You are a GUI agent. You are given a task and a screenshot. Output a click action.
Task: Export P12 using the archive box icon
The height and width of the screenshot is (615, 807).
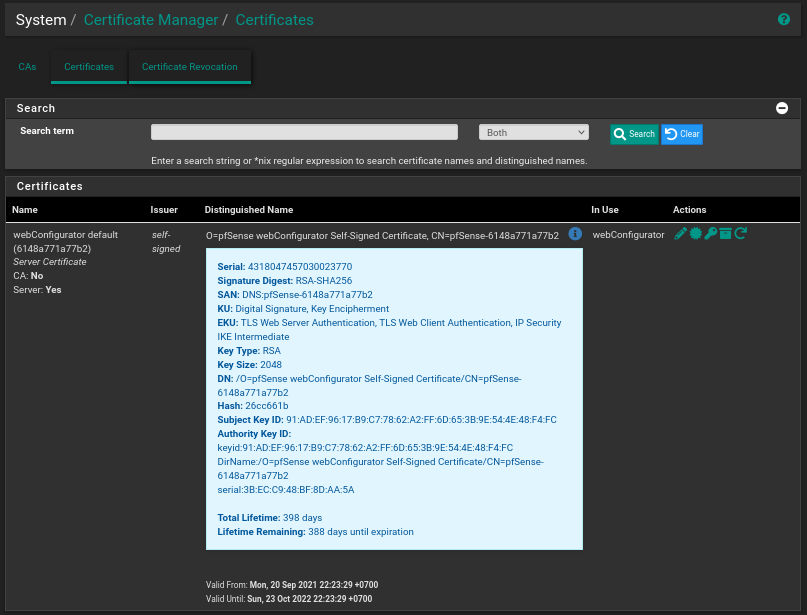725,234
